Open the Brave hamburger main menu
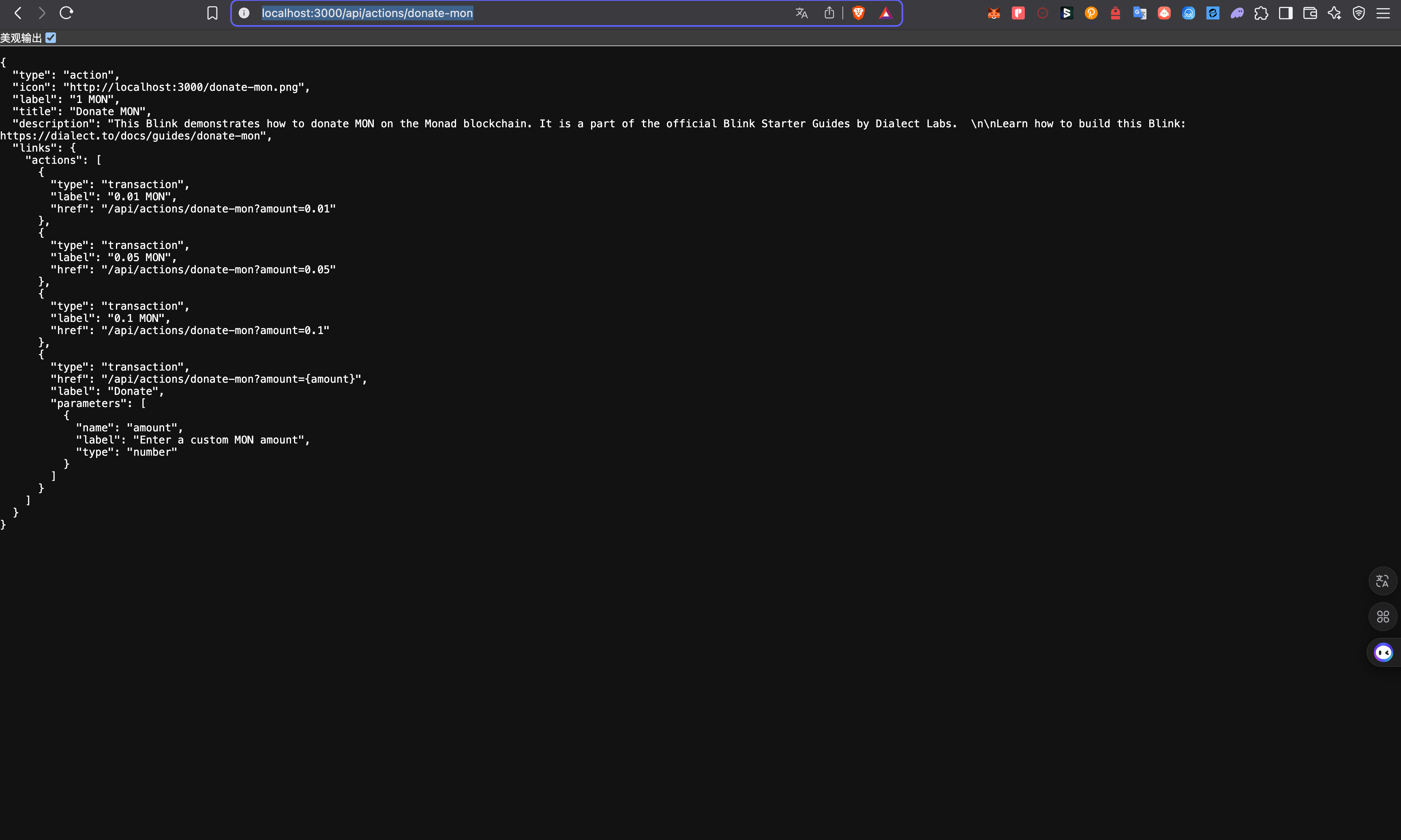1401x840 pixels. tap(1383, 13)
